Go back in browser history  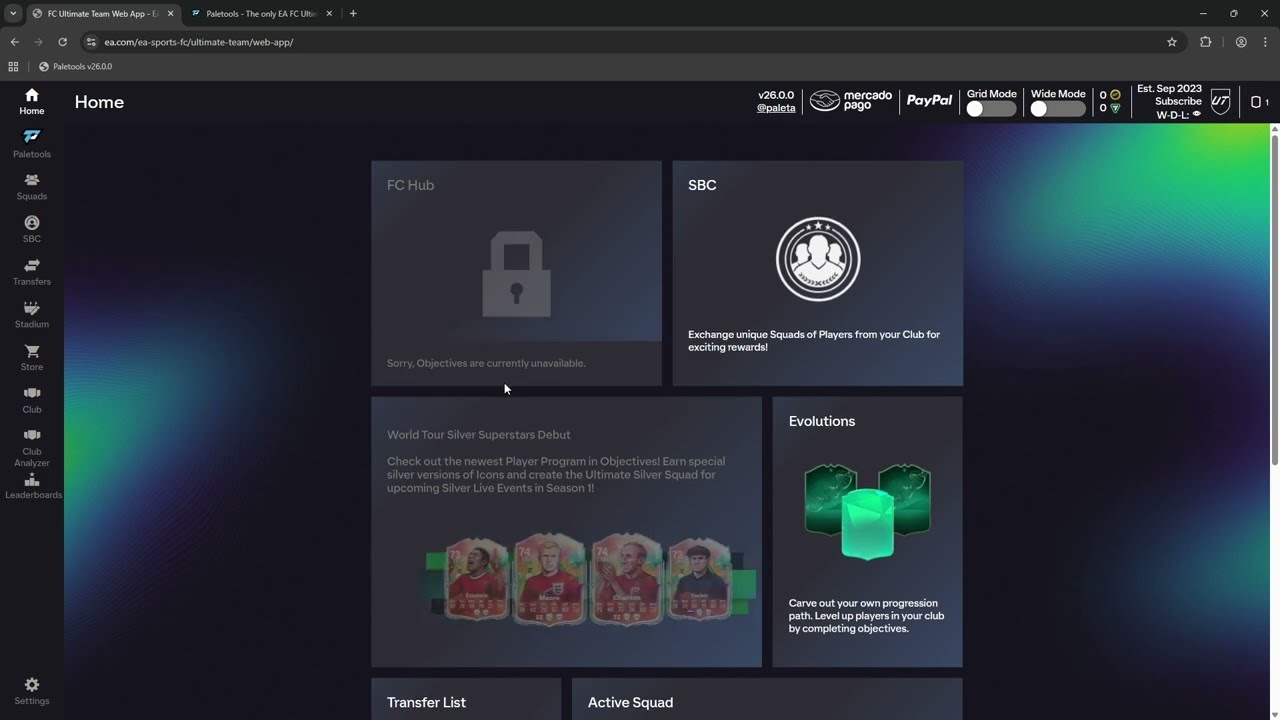[14, 42]
